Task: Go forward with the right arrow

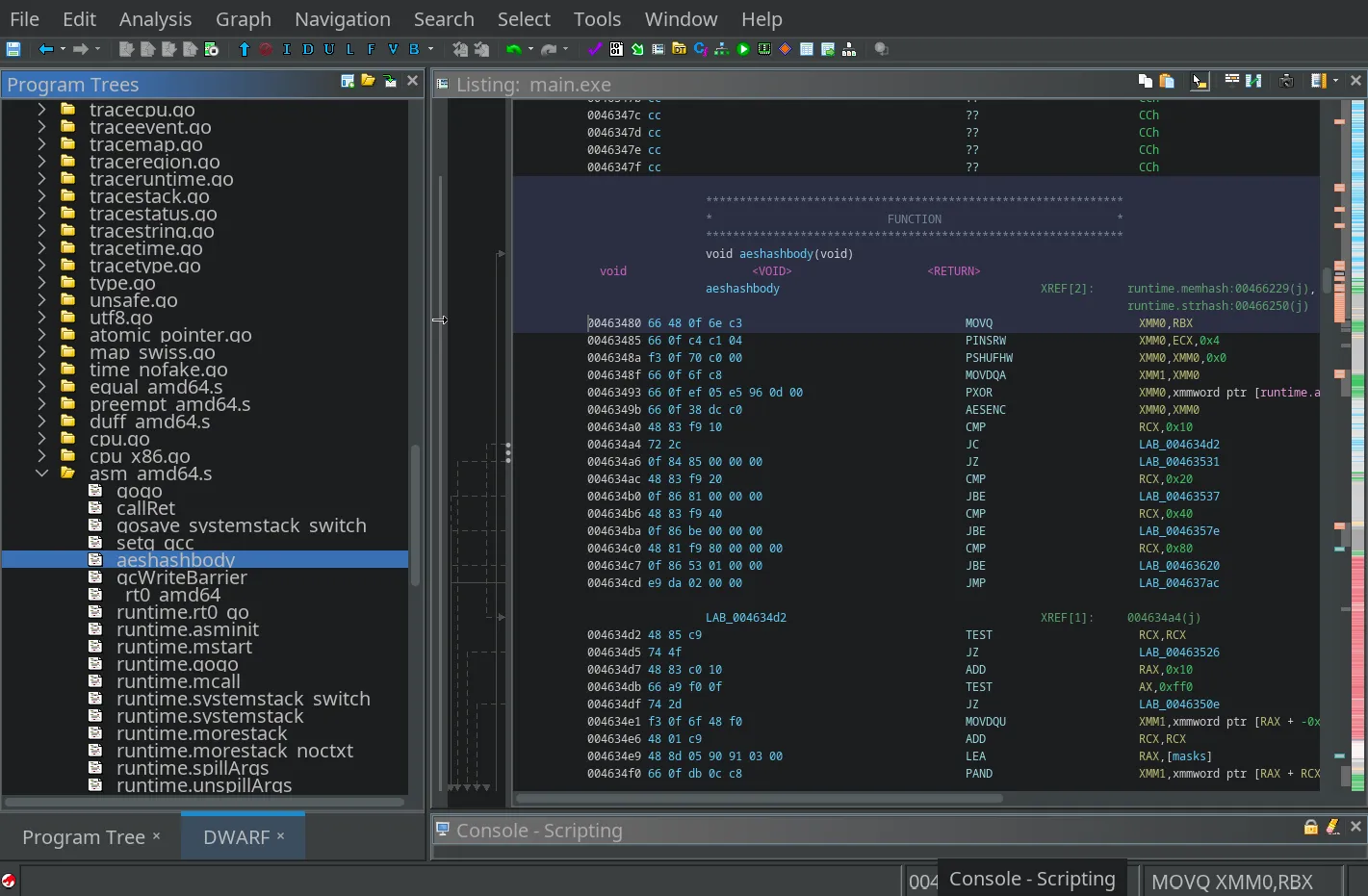Action: [81, 49]
